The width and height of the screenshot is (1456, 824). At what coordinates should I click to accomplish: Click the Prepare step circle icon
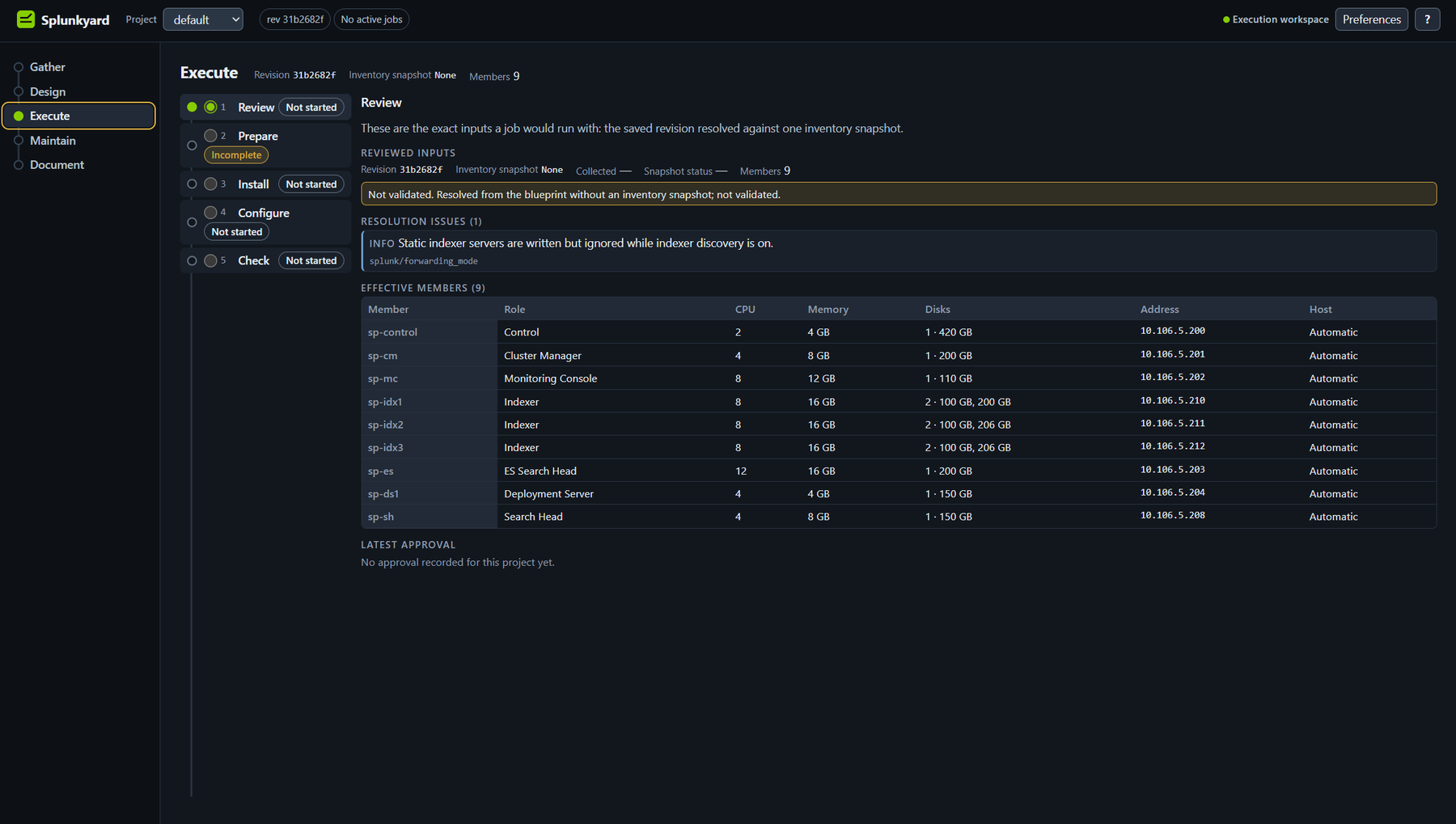pos(210,136)
